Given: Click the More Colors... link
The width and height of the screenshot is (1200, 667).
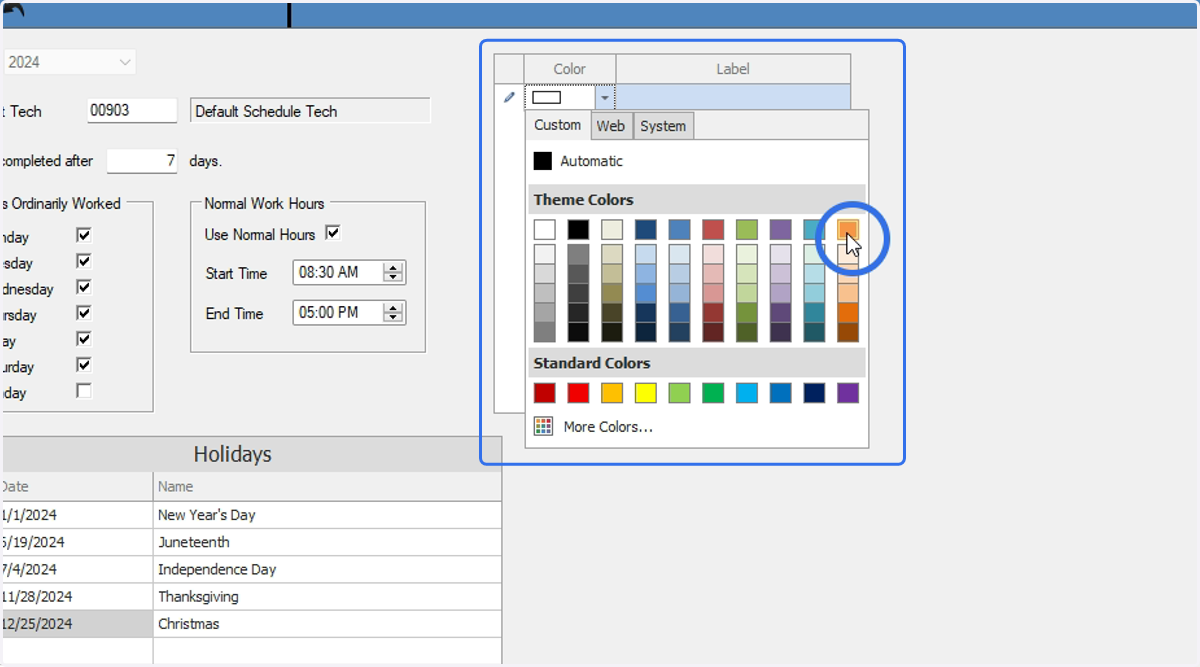Looking at the screenshot, I should [608, 427].
